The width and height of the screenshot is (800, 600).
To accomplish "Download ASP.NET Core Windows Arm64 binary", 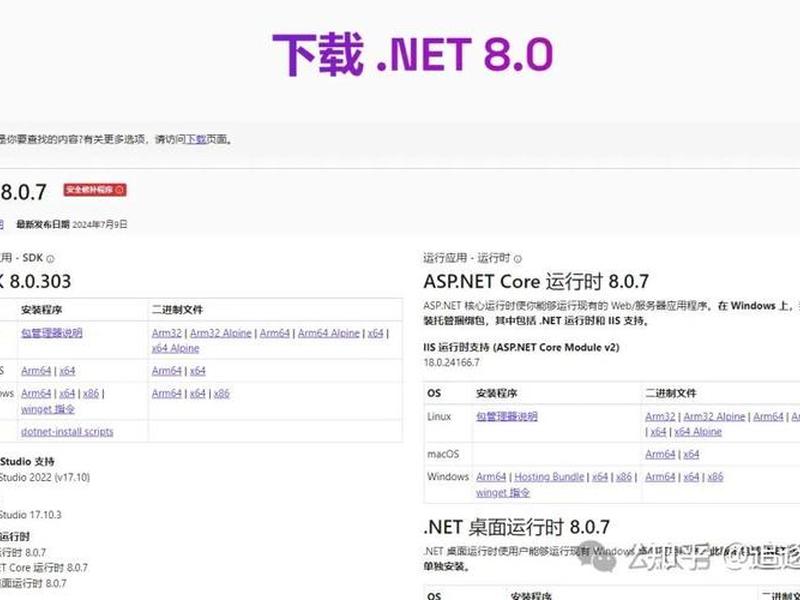I will pyautogui.click(x=660, y=477).
